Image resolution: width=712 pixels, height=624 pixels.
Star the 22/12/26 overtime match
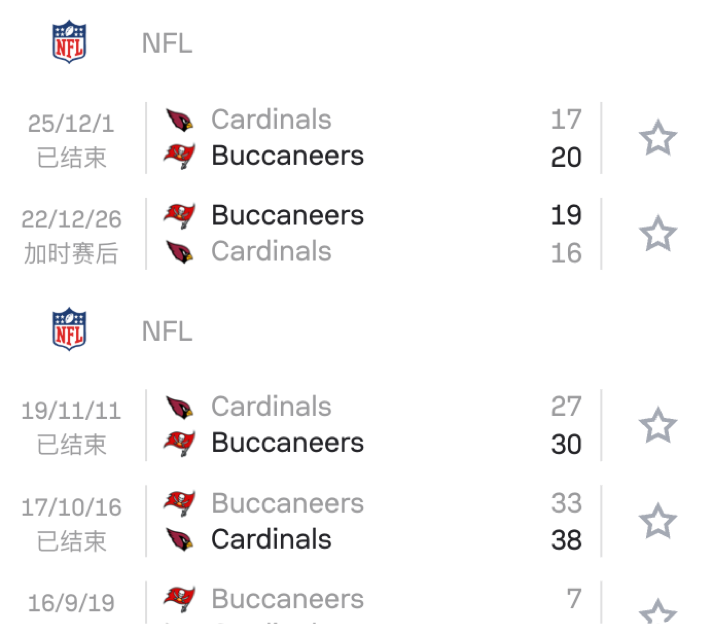coord(657,234)
